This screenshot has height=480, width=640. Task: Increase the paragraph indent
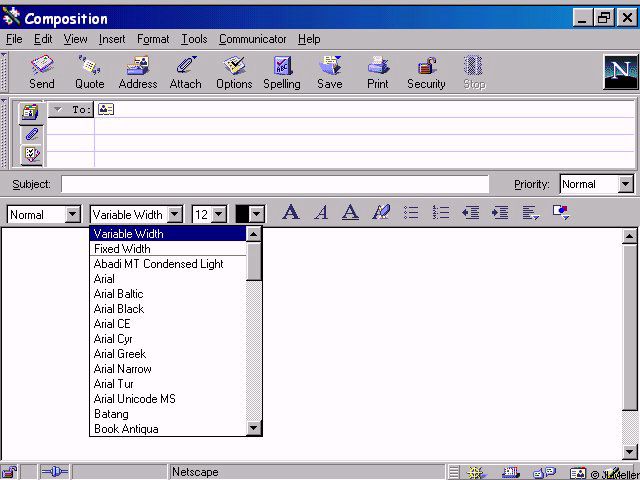[x=500, y=213]
